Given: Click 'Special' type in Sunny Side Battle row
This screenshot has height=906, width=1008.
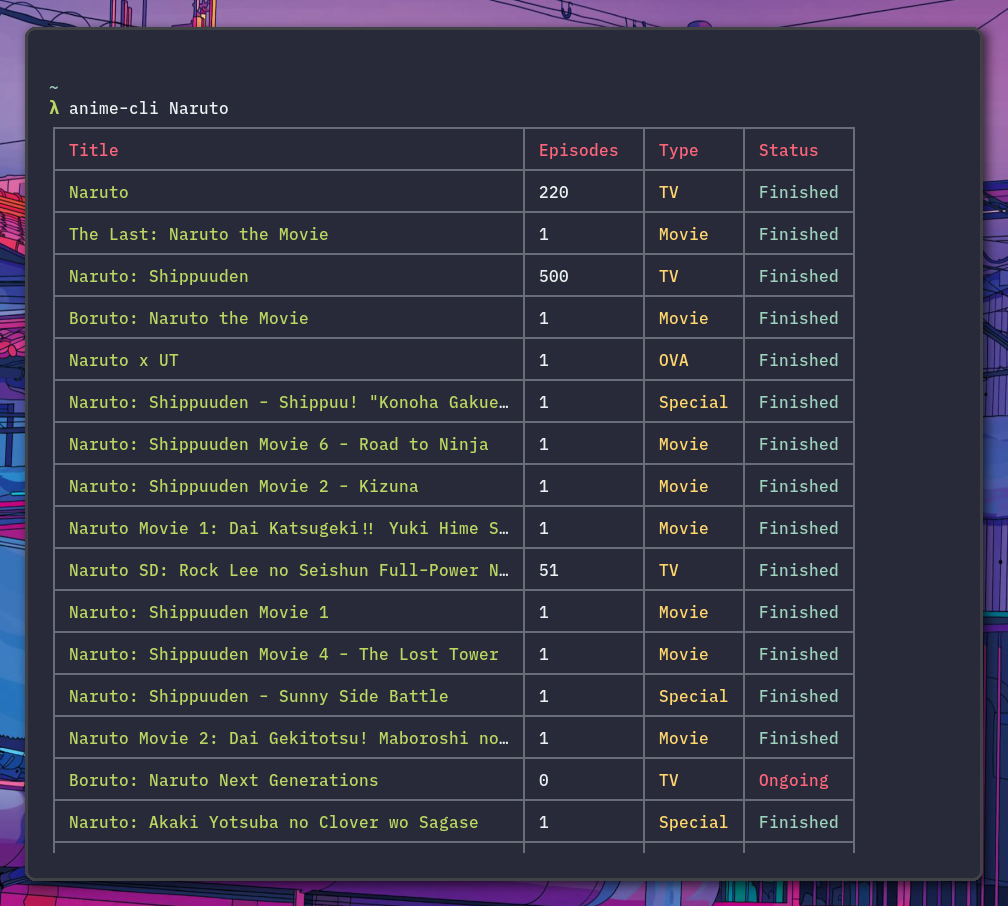Looking at the screenshot, I should tap(693, 696).
